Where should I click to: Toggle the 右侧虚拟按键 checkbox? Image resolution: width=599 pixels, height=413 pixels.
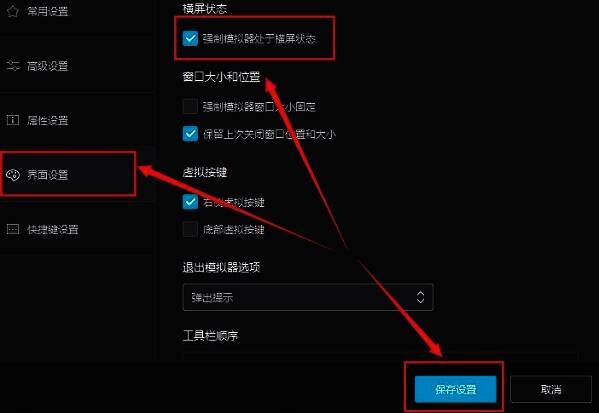[190, 202]
